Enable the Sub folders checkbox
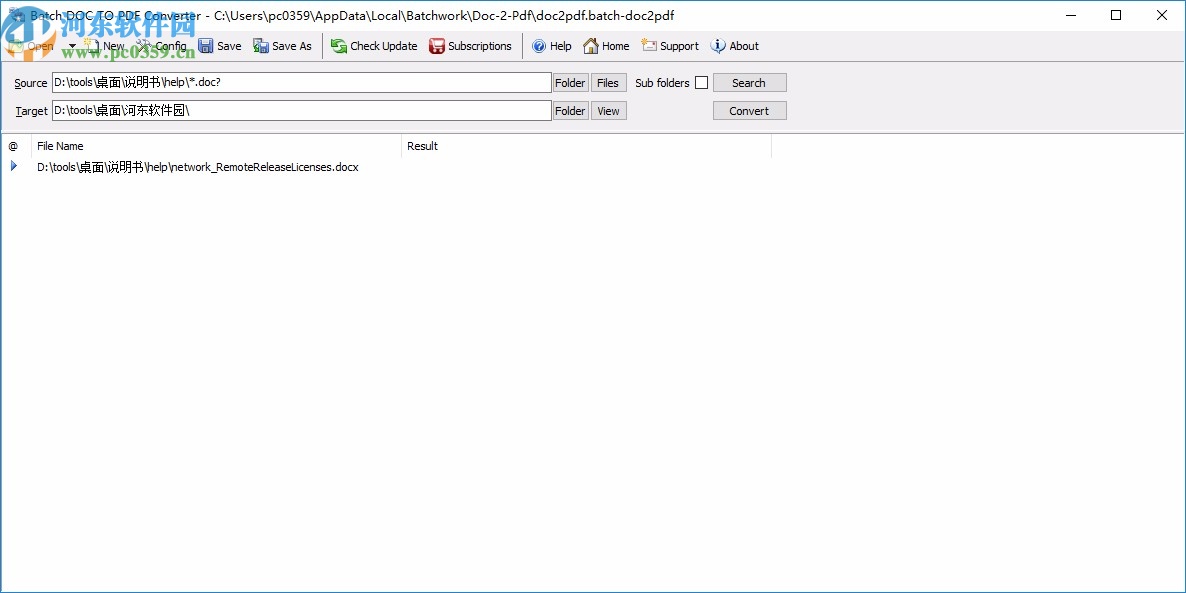Viewport: 1186px width, 593px height. coord(701,82)
